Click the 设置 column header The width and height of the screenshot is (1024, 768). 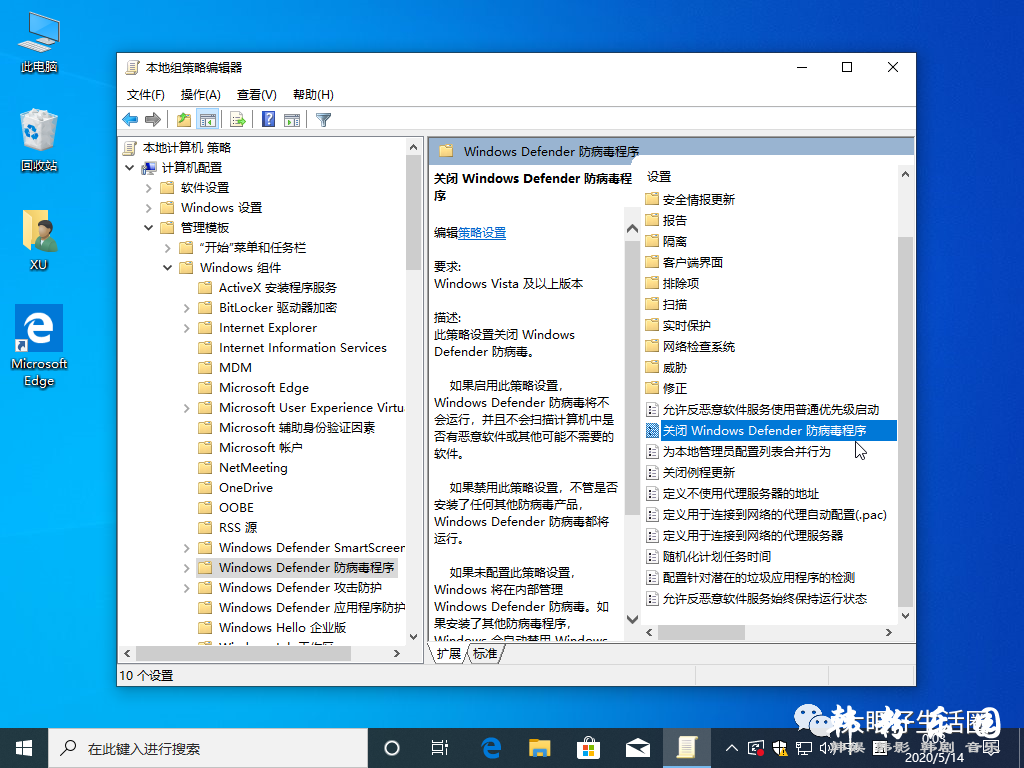coord(659,176)
